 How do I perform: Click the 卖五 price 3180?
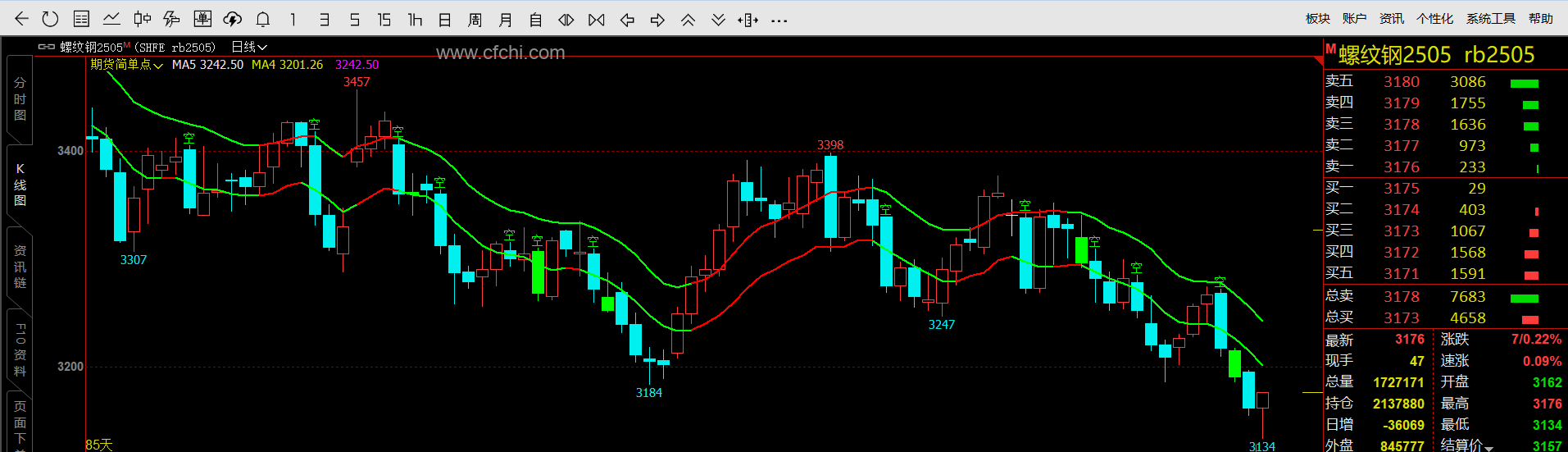tap(1402, 82)
